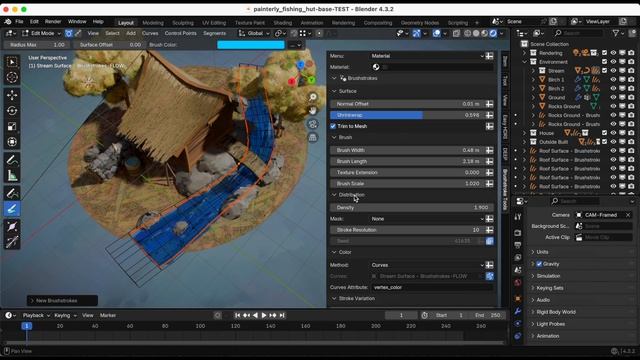The image size is (640, 360).
Task: Open the World properties tab icon
Action: pos(518,282)
